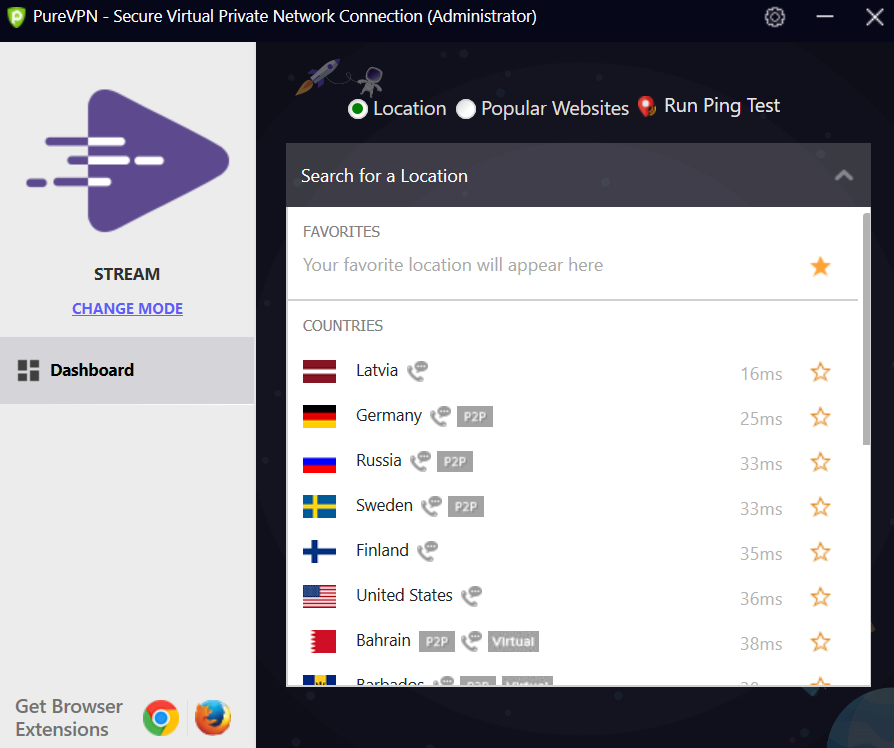Click the Virtual badge next to Bahrain
The width and height of the screenshot is (894, 748).
click(x=513, y=642)
